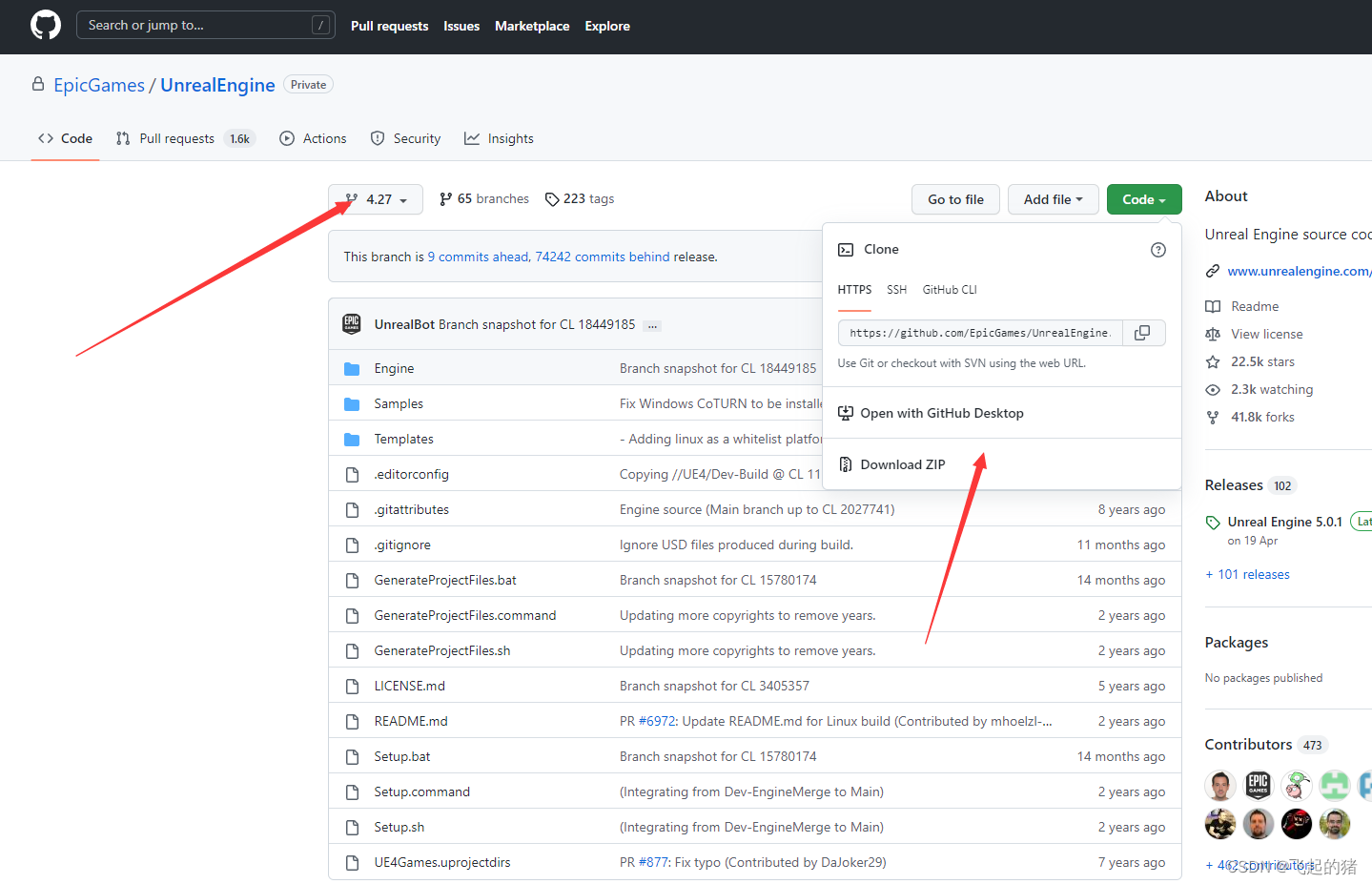Click the UnrealBot avatar icon
Screen dimensions: 1372x884
352,324
